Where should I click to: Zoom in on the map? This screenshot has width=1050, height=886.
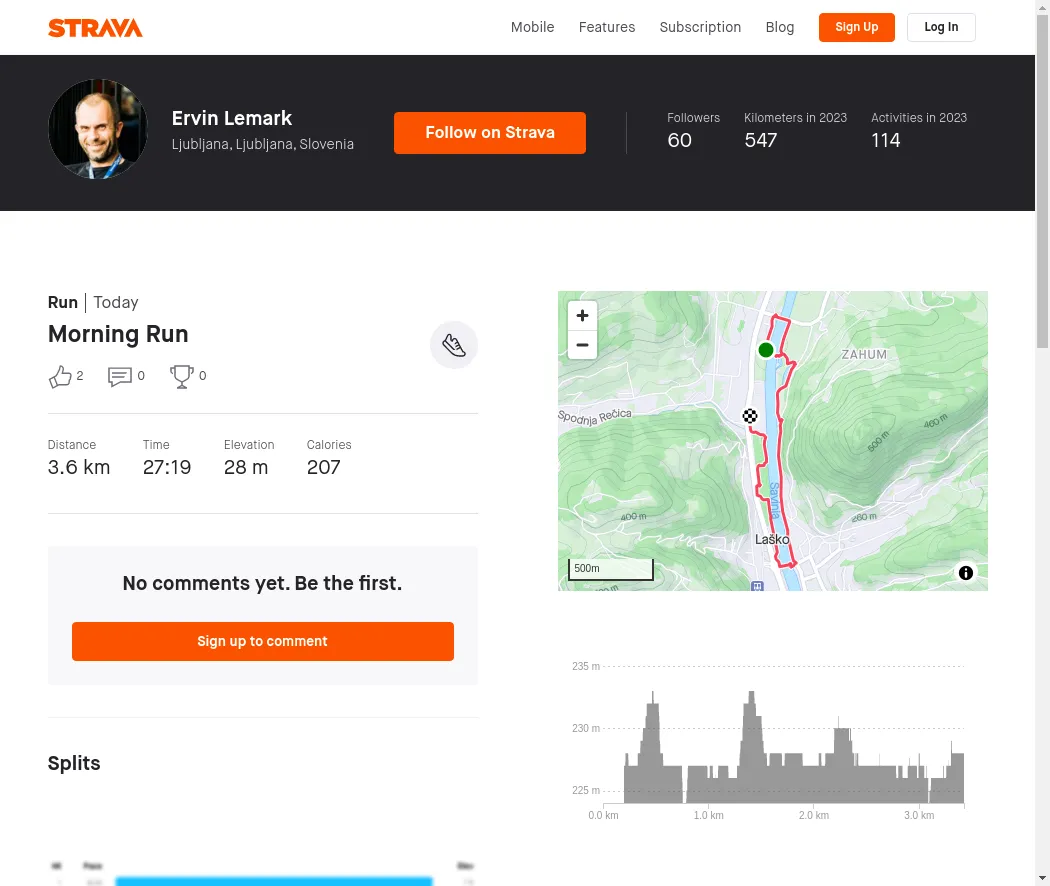pyautogui.click(x=582, y=315)
